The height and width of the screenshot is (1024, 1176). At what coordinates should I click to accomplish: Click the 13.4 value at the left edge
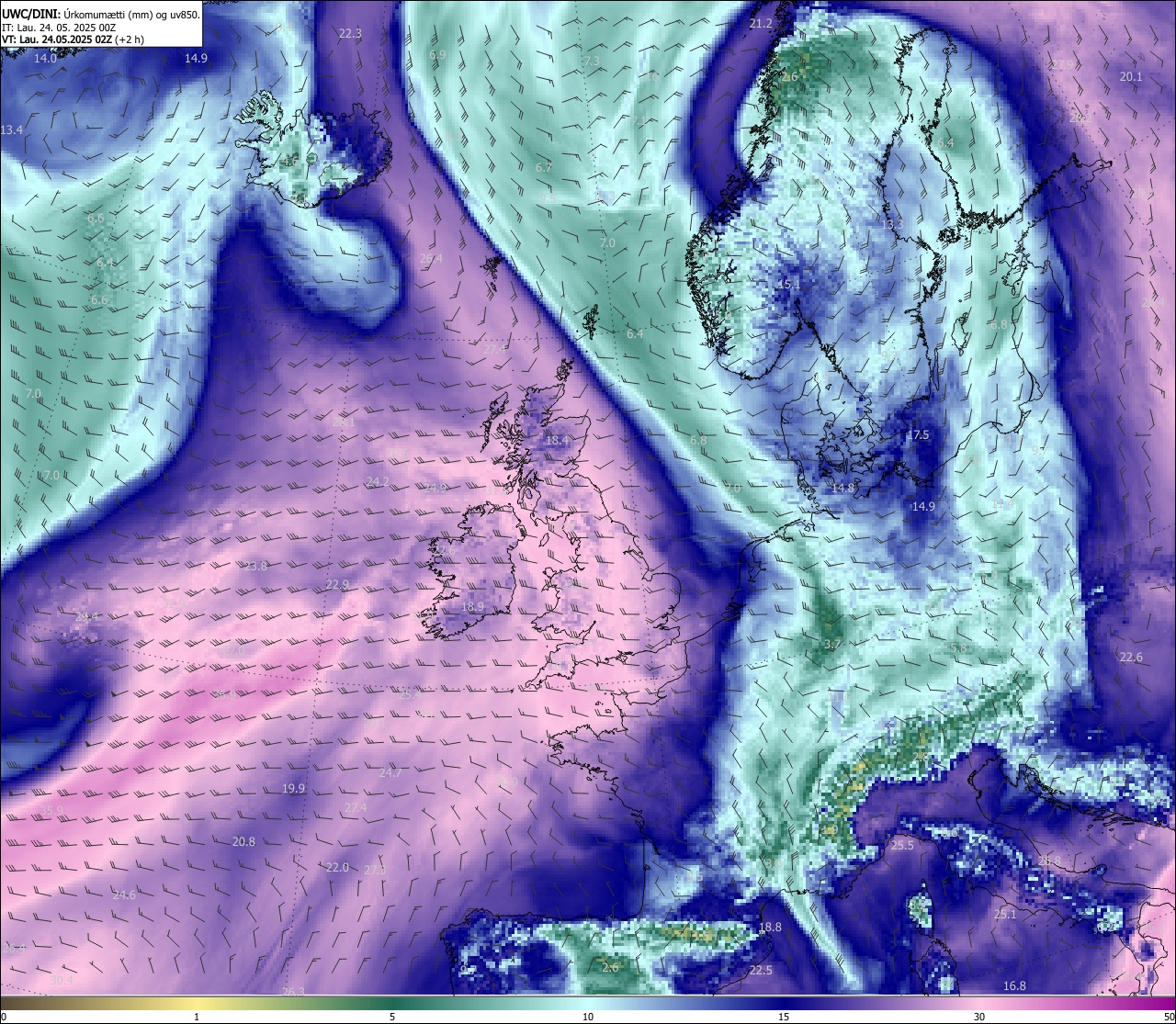point(11,130)
